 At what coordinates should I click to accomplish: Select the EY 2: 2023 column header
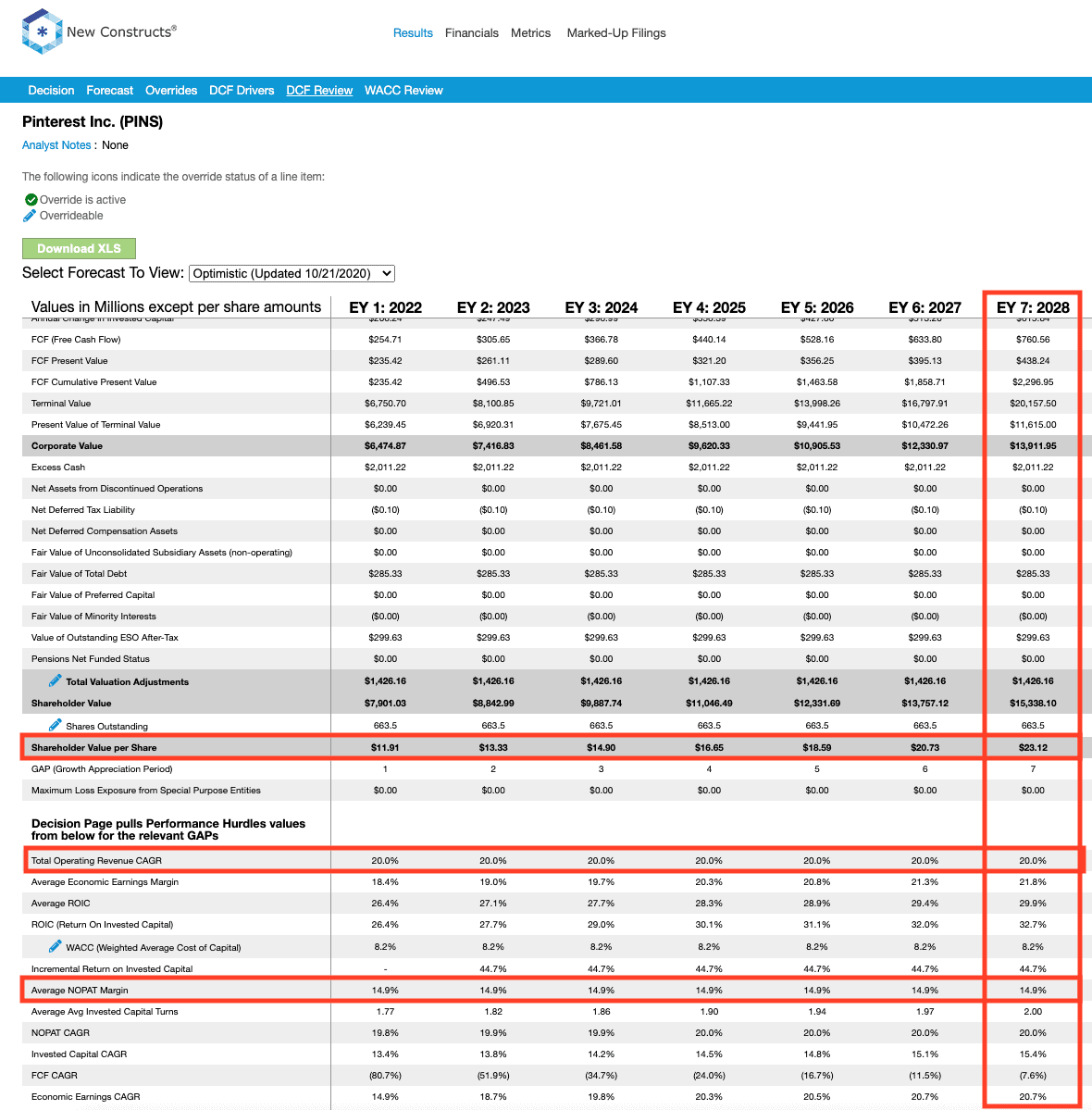coord(493,307)
